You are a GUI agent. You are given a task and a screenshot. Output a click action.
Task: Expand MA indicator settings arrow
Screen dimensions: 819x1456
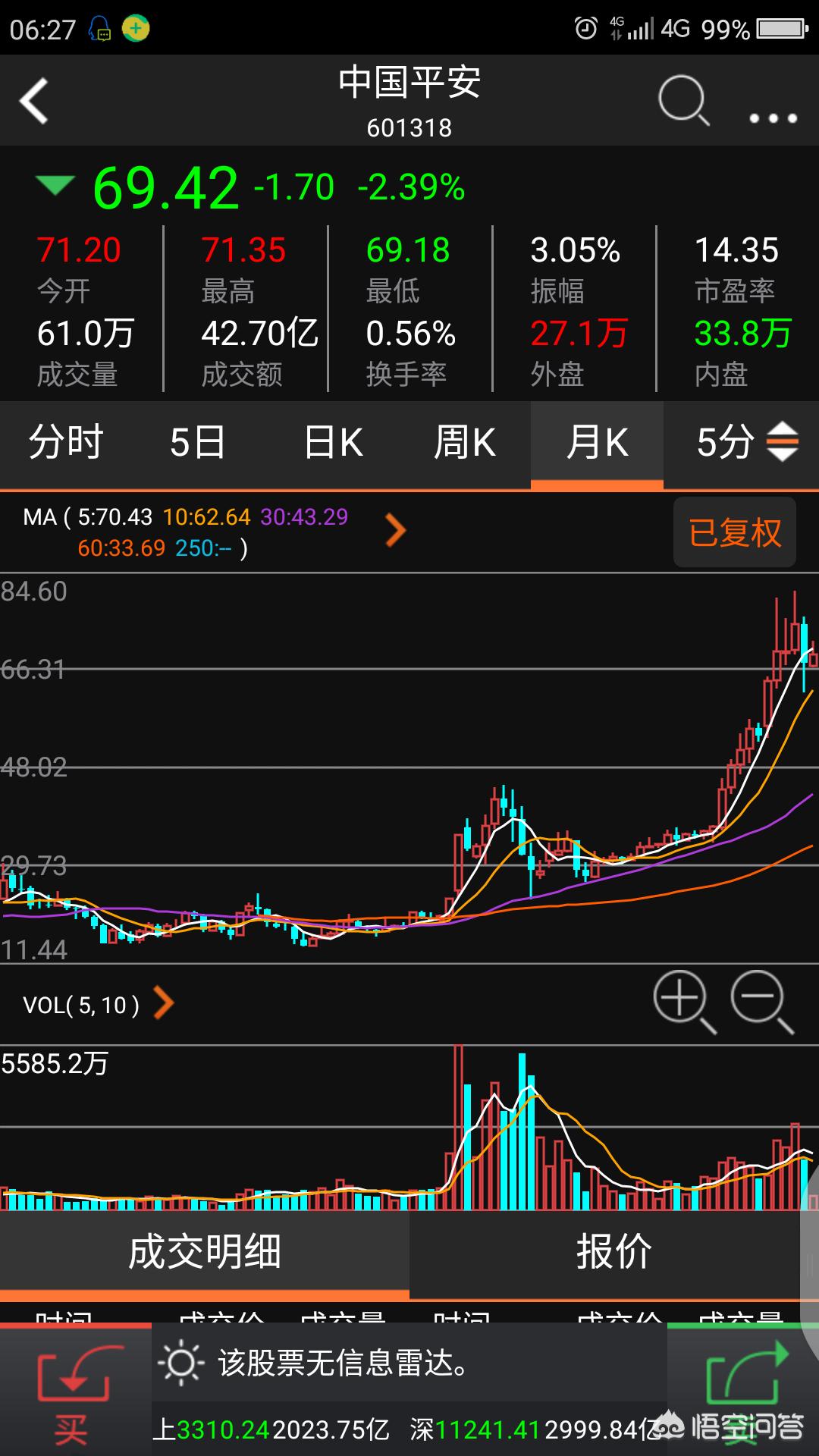395,531
